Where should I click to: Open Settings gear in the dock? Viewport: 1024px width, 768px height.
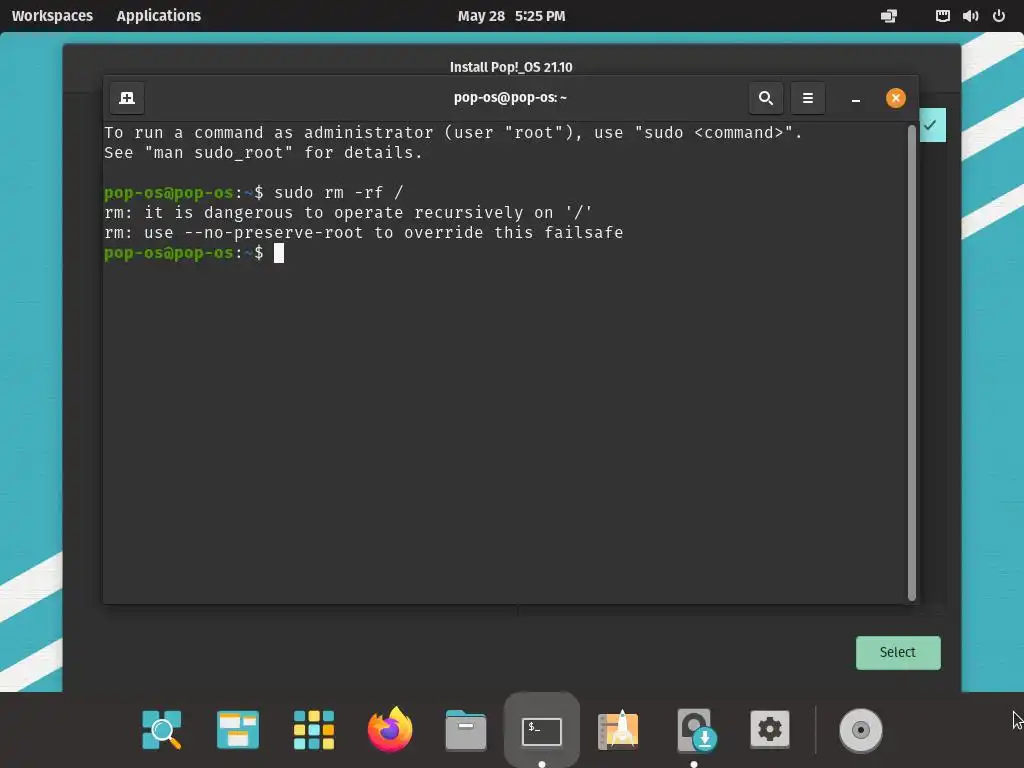(x=769, y=729)
